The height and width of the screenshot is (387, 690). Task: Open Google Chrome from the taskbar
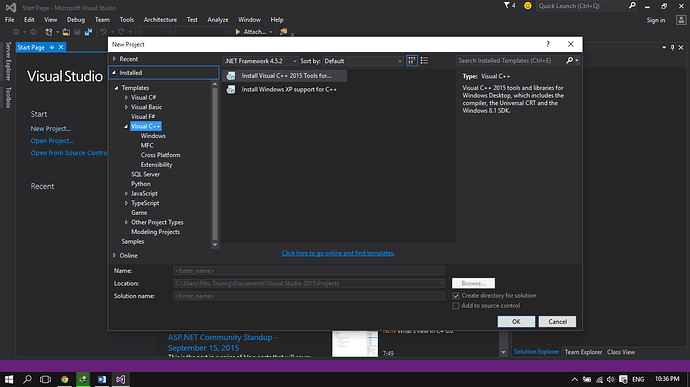point(65,379)
